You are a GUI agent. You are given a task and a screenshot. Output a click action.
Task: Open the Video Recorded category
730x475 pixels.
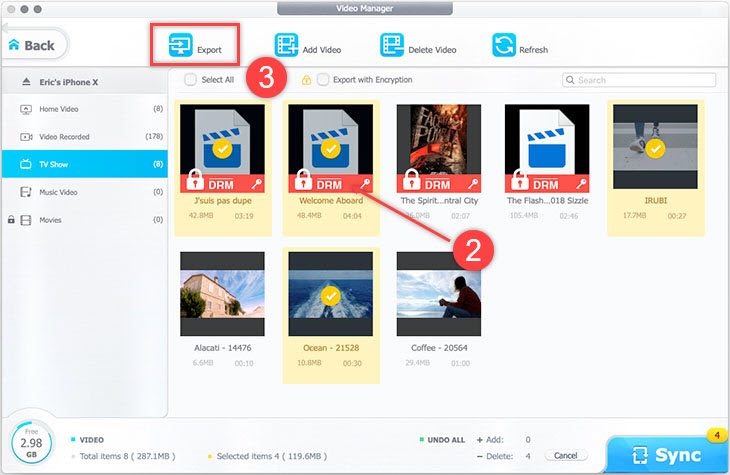click(x=67, y=136)
